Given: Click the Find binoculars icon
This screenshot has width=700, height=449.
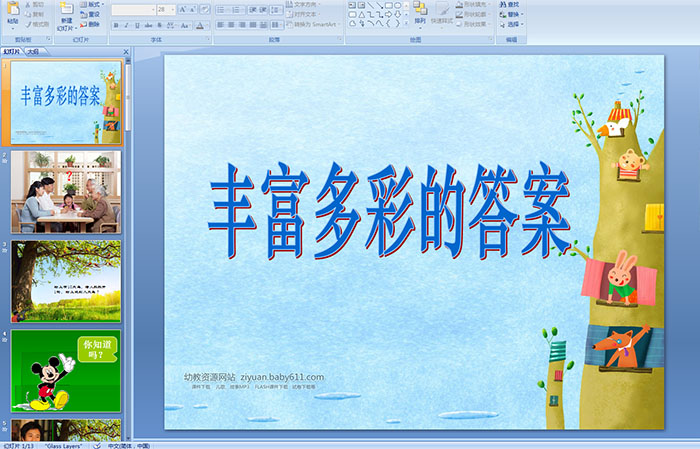Looking at the screenshot, I should tap(503, 4).
